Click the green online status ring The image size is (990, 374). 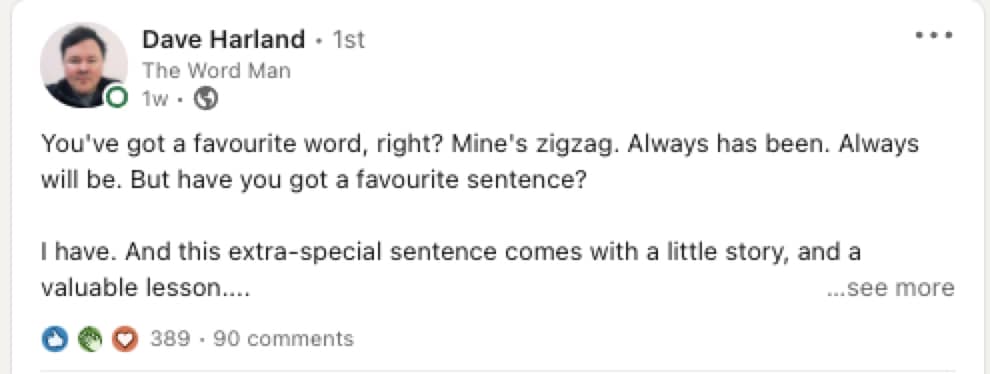coord(117,98)
